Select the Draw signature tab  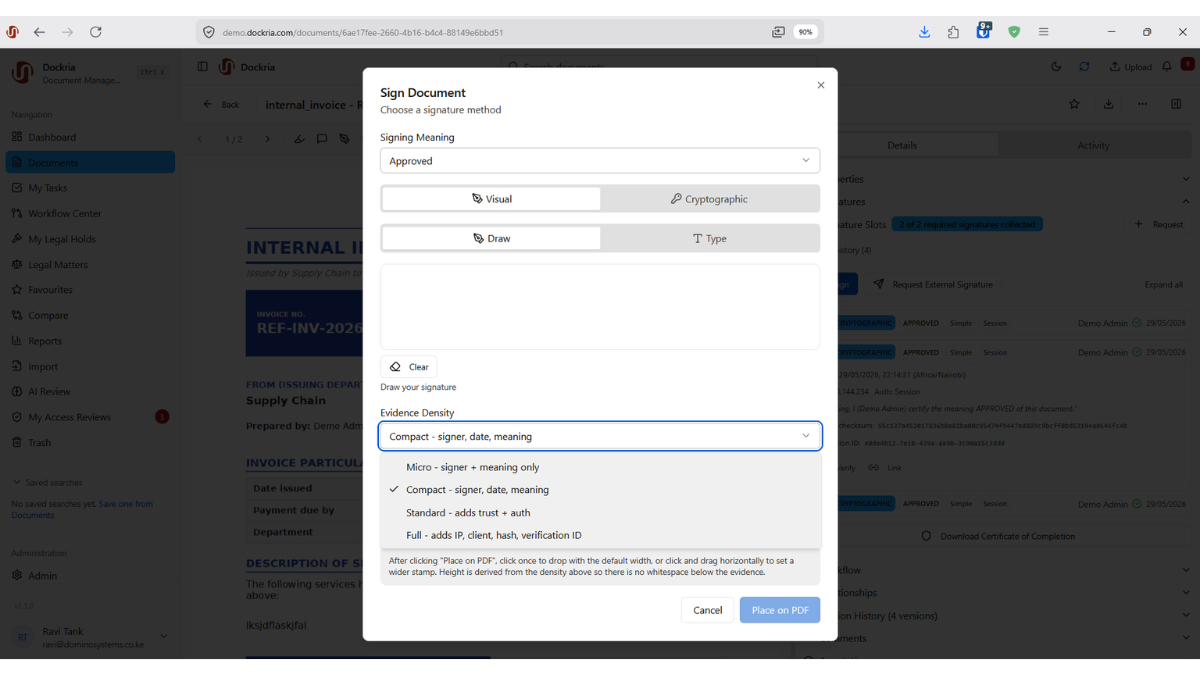point(491,239)
